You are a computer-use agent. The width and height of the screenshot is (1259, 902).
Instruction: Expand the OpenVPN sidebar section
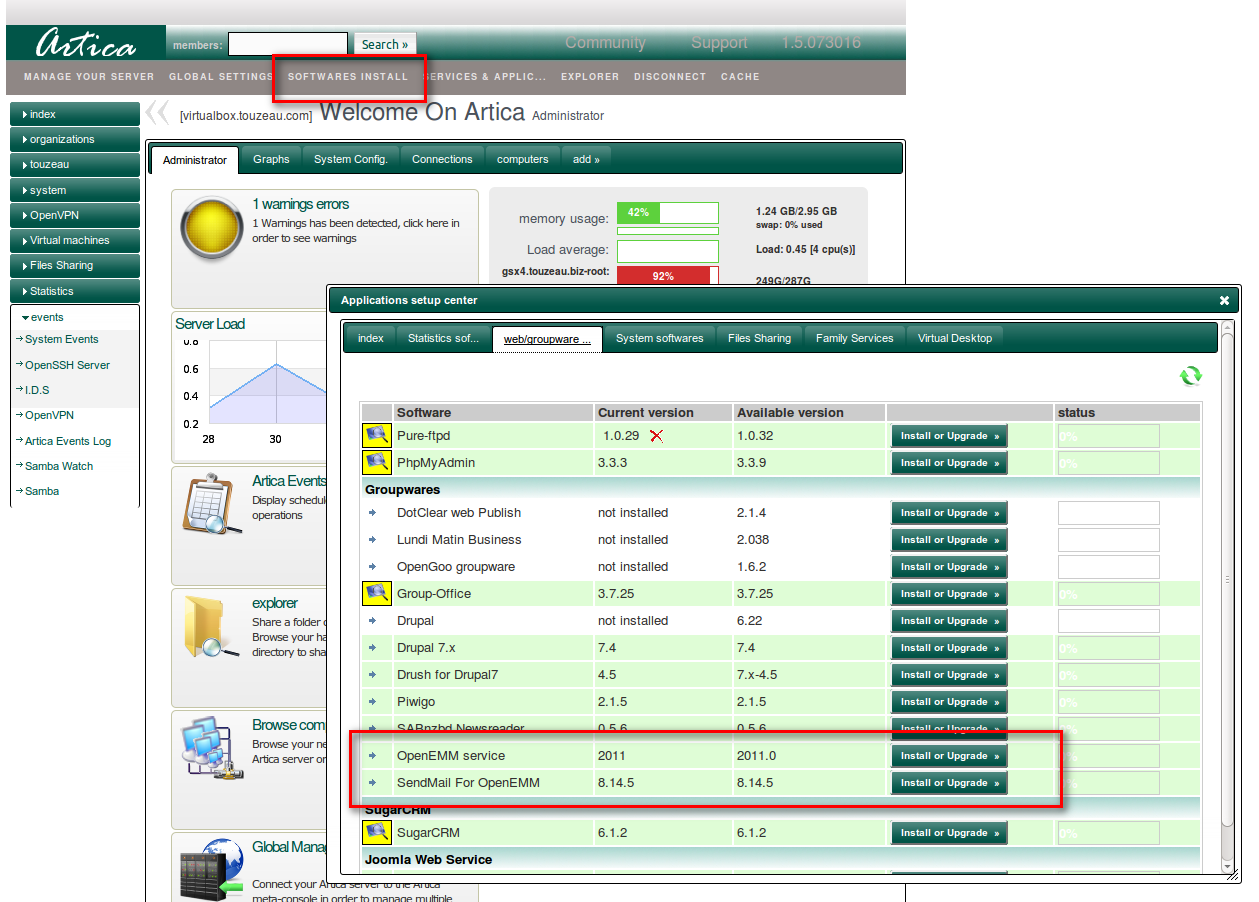[x=74, y=215]
